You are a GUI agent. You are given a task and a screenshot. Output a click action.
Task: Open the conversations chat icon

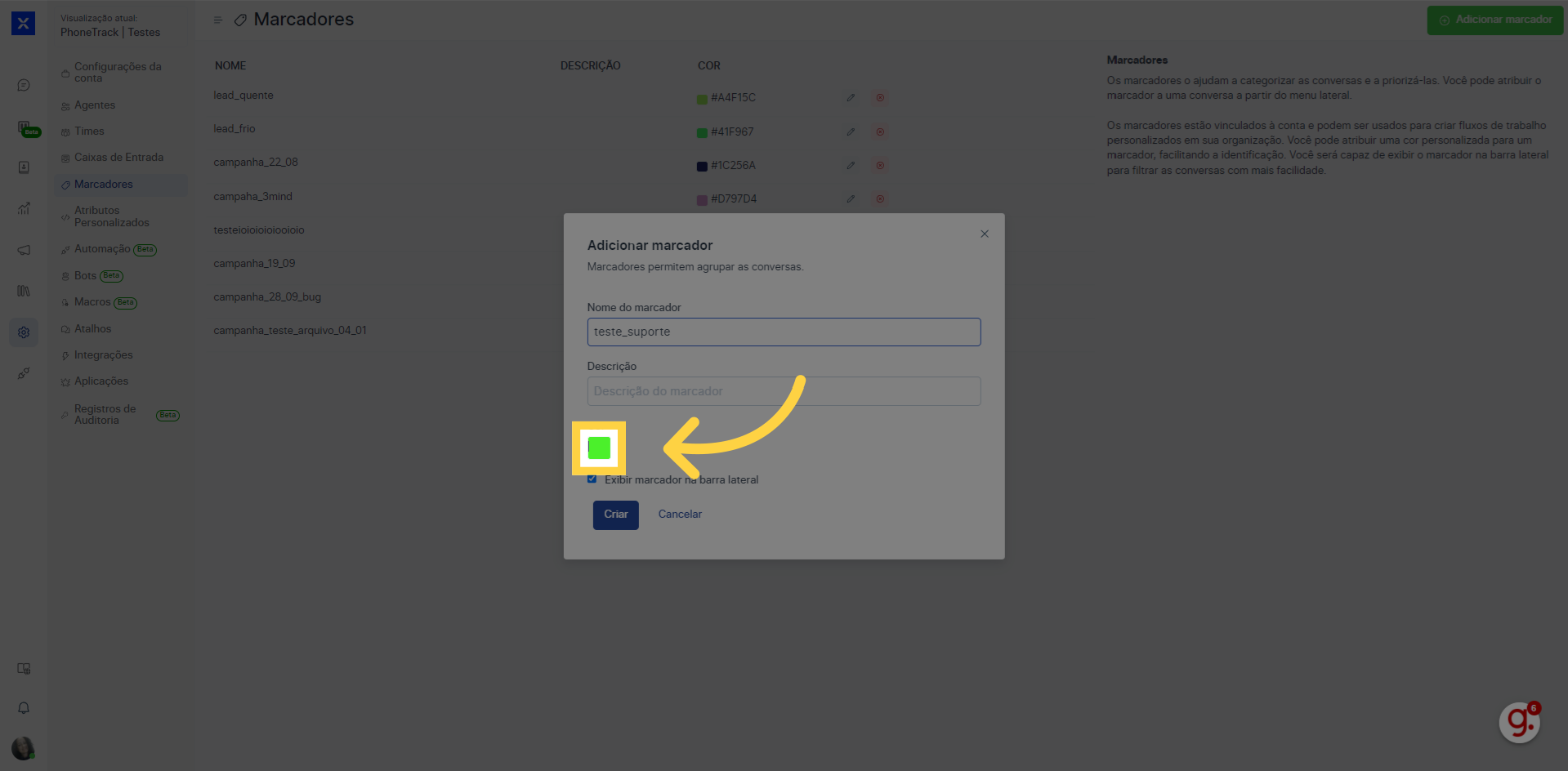tap(24, 85)
